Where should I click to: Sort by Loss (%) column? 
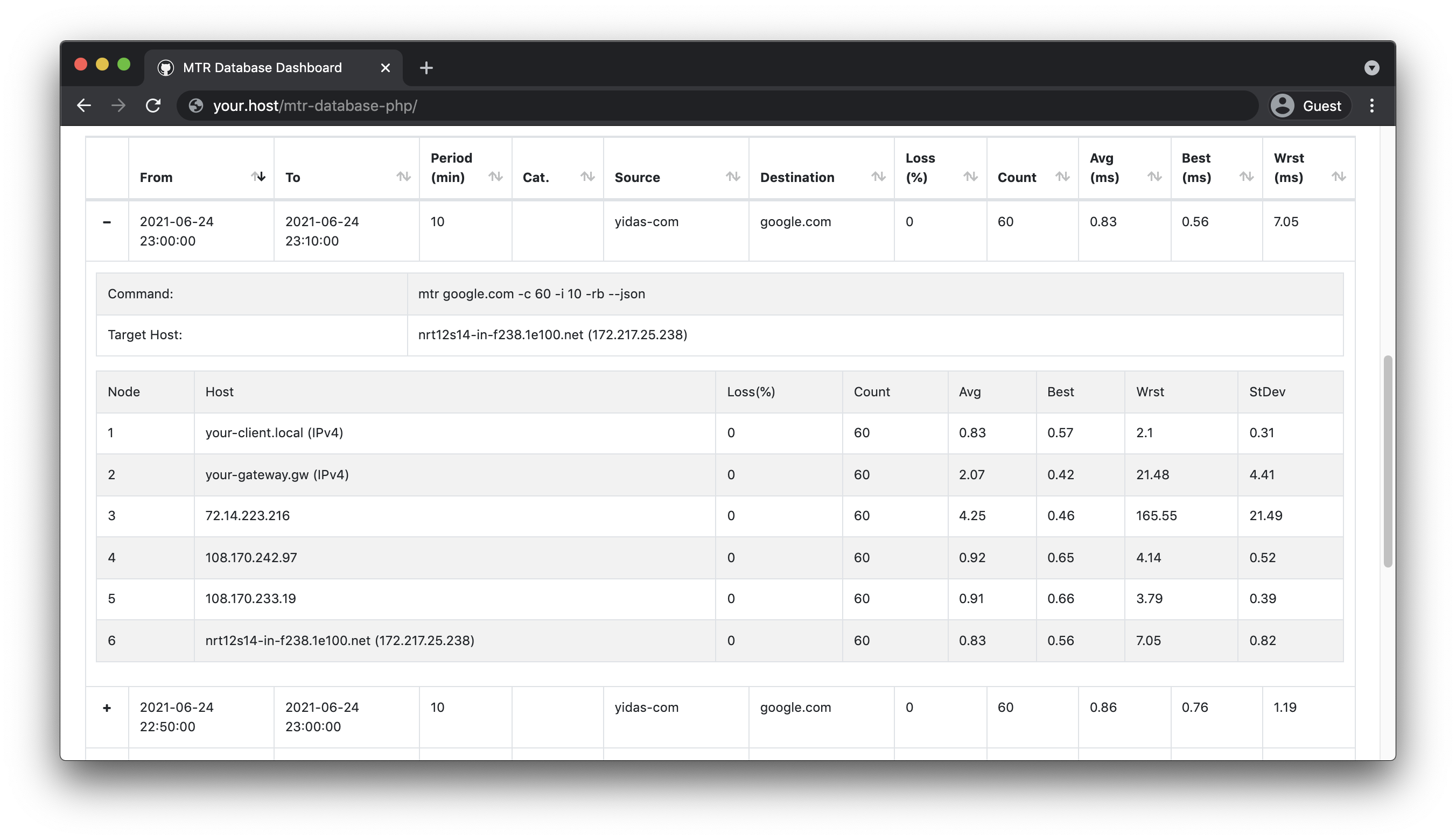click(970, 177)
